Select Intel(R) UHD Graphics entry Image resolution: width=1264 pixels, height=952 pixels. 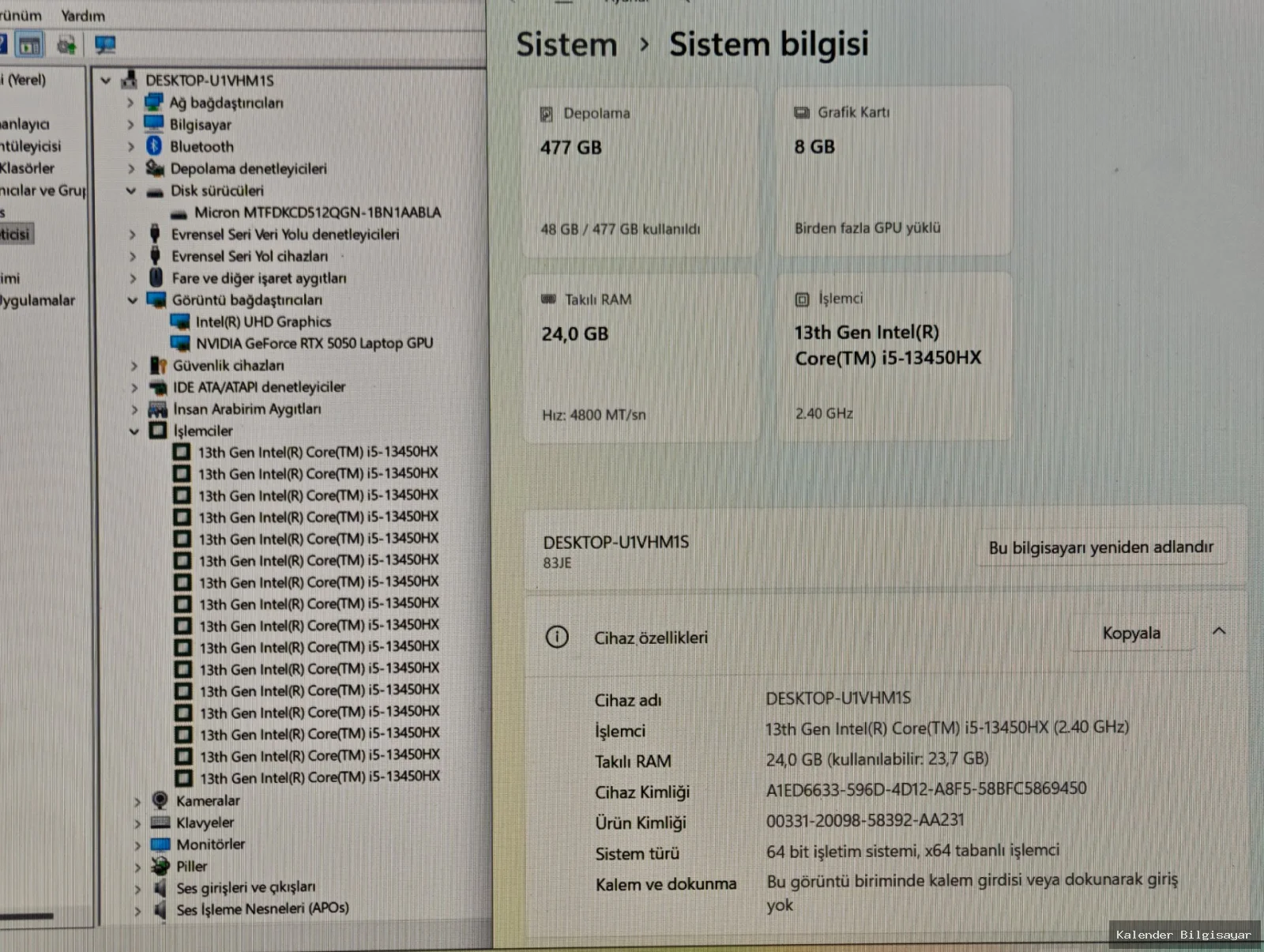point(263,322)
